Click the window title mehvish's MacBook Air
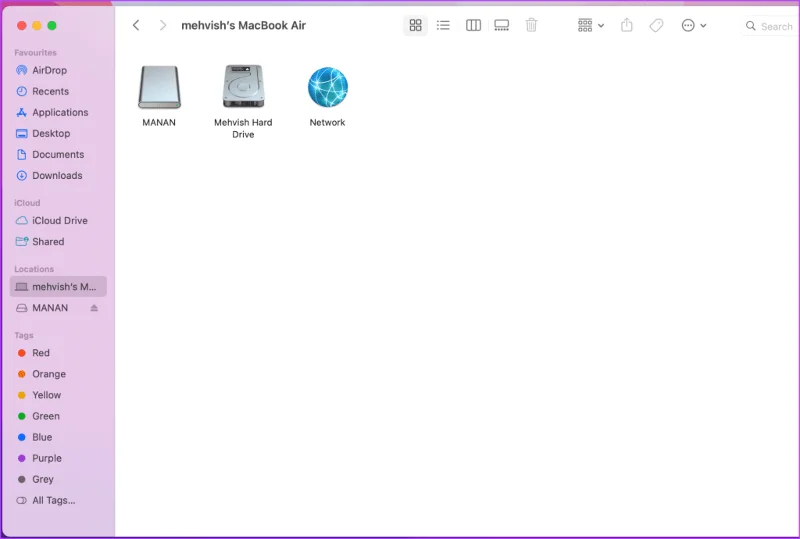The height and width of the screenshot is (539, 800). click(243, 26)
